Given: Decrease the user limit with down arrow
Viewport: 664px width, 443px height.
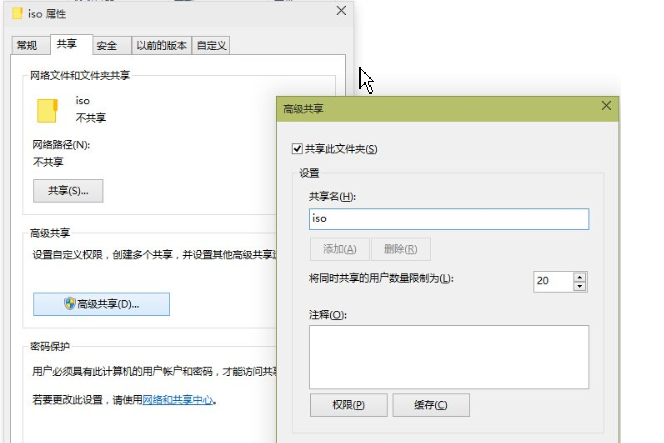Looking at the screenshot, I should 580,287.
